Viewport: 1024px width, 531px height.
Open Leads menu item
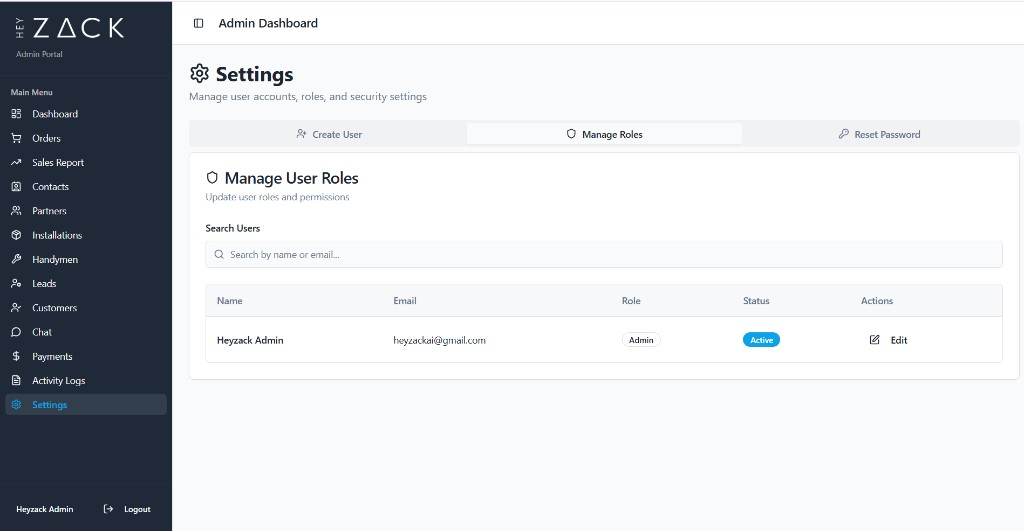tap(44, 283)
